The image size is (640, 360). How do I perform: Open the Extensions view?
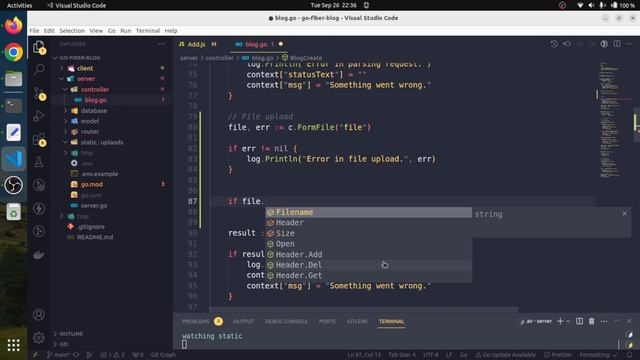coord(39,139)
